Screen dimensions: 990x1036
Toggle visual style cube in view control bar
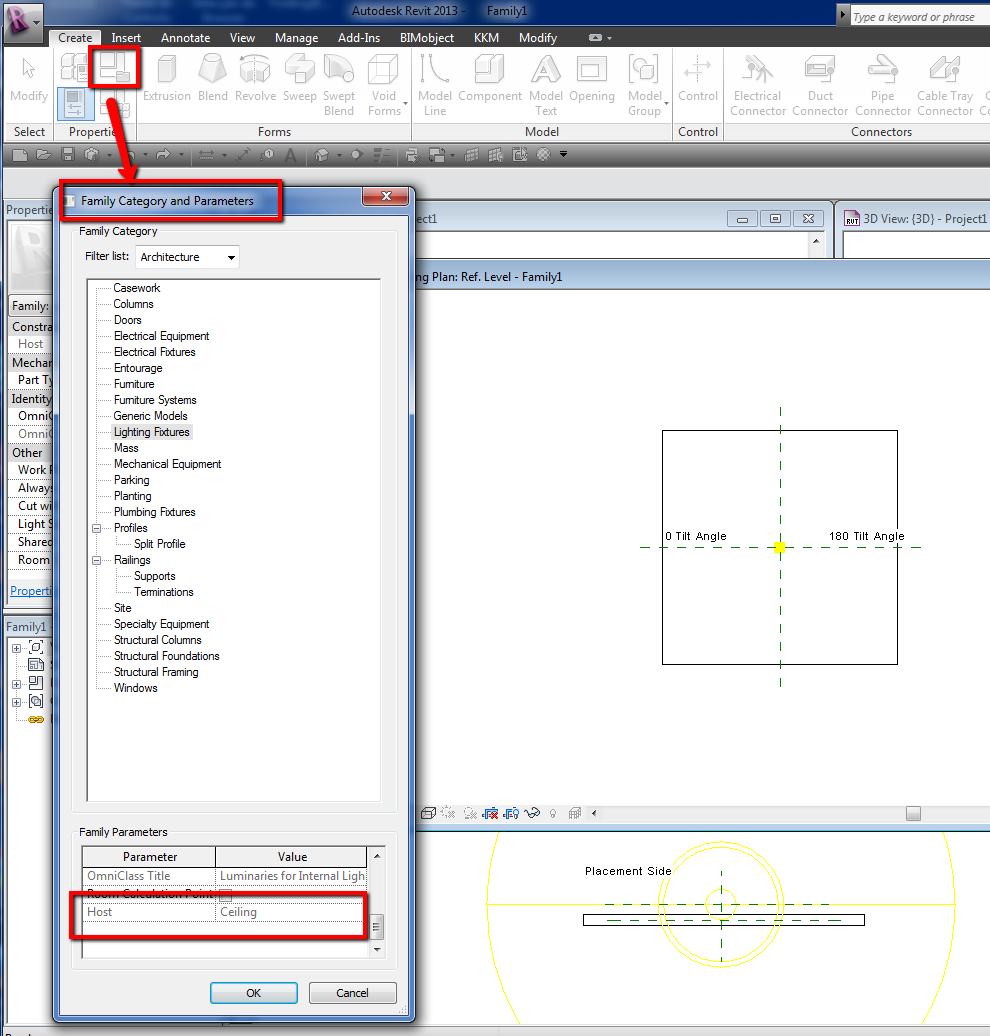click(x=428, y=813)
